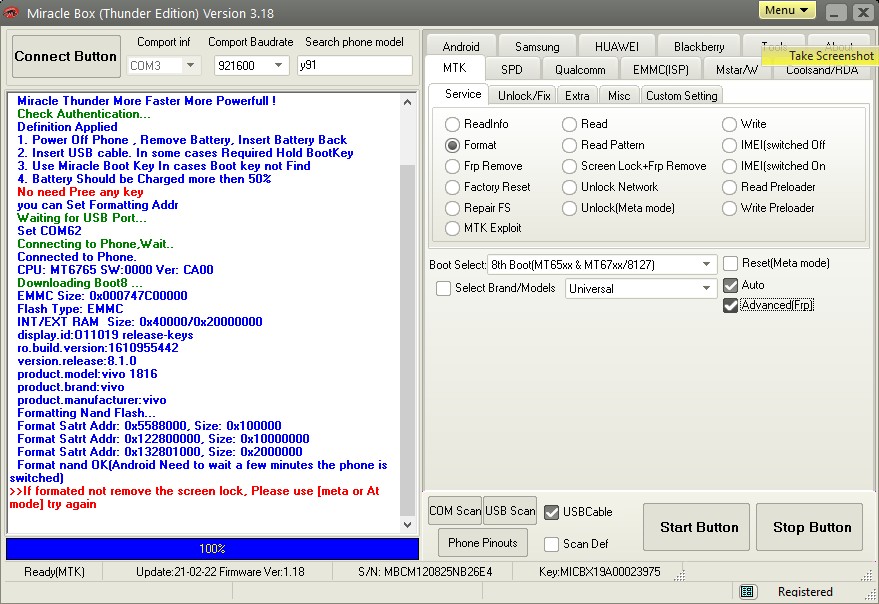Image resolution: width=879 pixels, height=604 pixels.
Task: Open the Service sub-tab
Action: click(463, 94)
